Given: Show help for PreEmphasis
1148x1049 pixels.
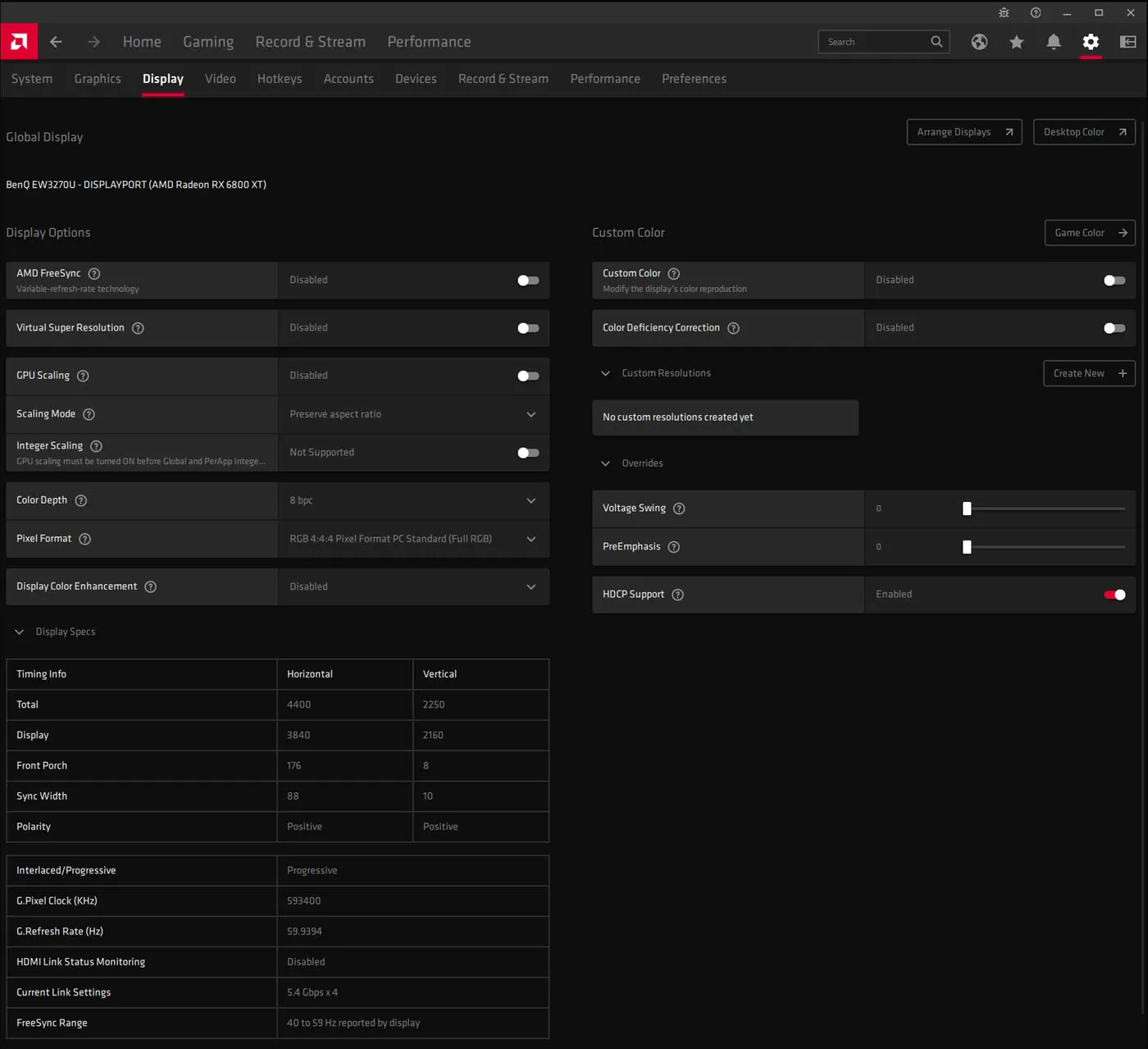Looking at the screenshot, I should tap(673, 547).
